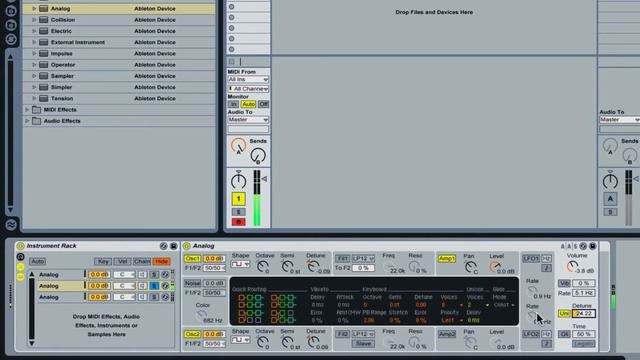The image size is (640, 360).
Task: Toggle the Amp2 switch
Action: pos(447,334)
